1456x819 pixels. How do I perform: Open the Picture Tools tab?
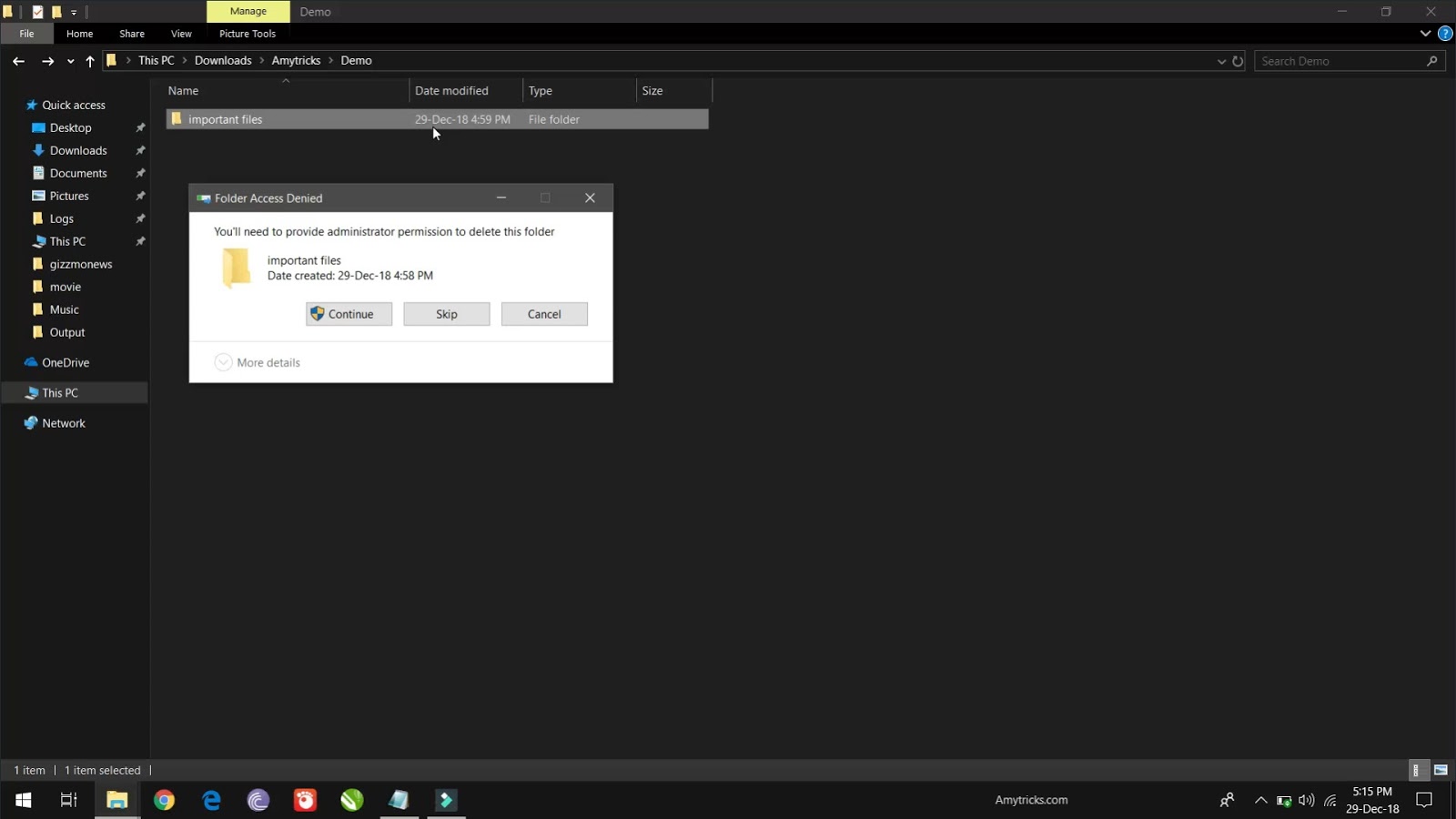[248, 34]
